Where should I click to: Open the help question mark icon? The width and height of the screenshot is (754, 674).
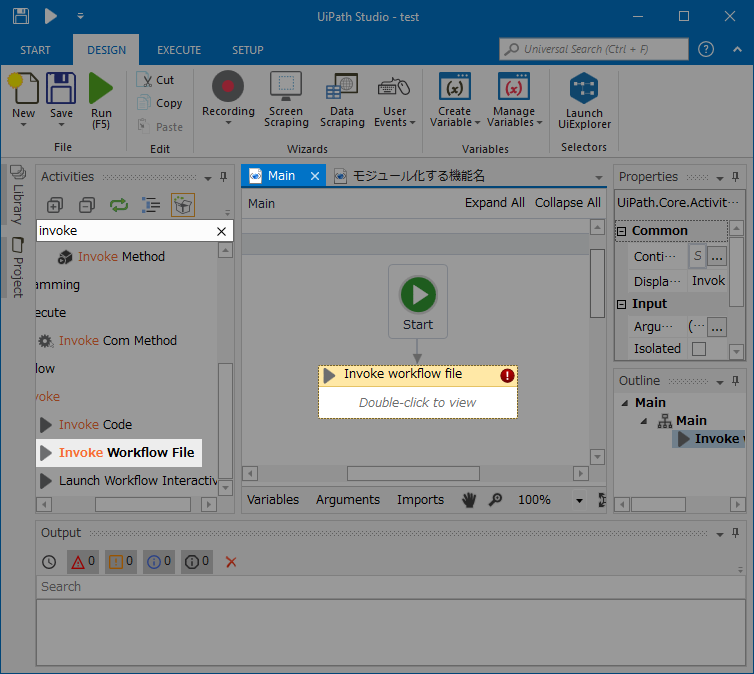pos(706,49)
